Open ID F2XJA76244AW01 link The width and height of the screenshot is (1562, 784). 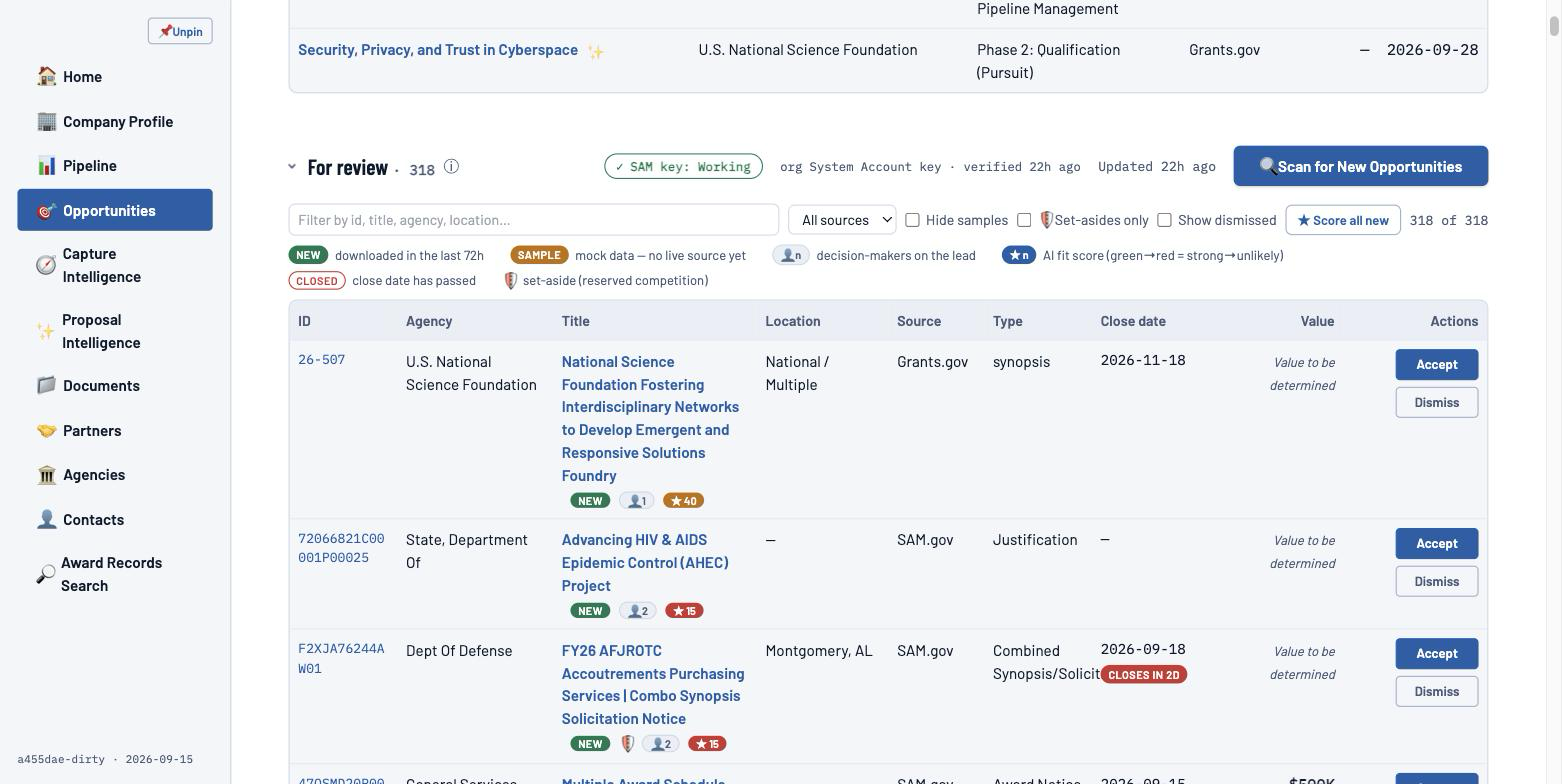tap(341, 659)
